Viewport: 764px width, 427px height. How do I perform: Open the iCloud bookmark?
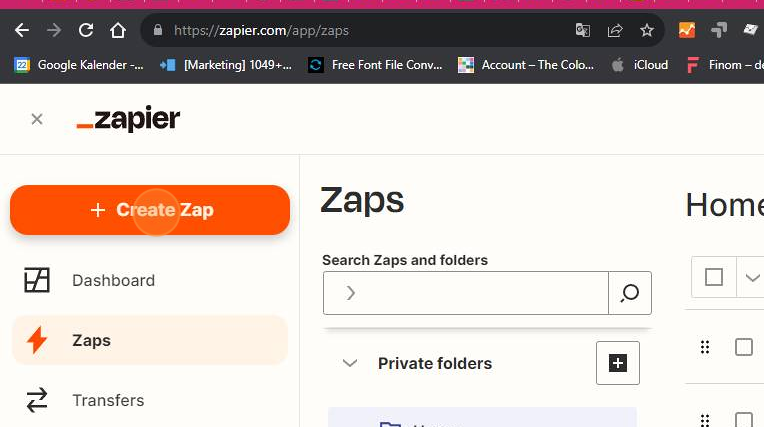pyautogui.click(x=640, y=65)
